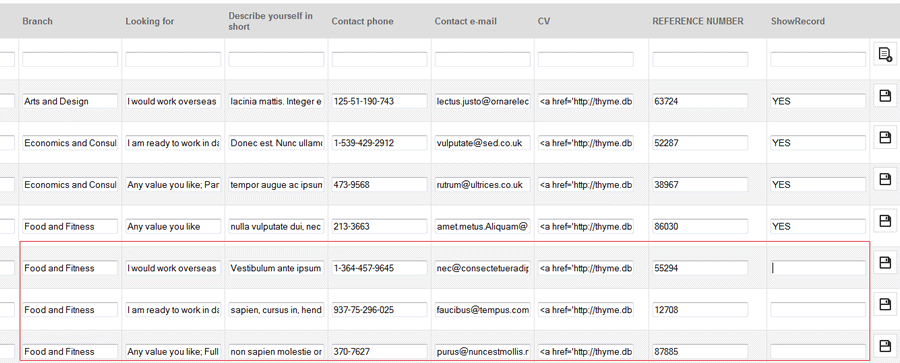Click the ShowRecord column header
900x363 pixels.
point(797,21)
